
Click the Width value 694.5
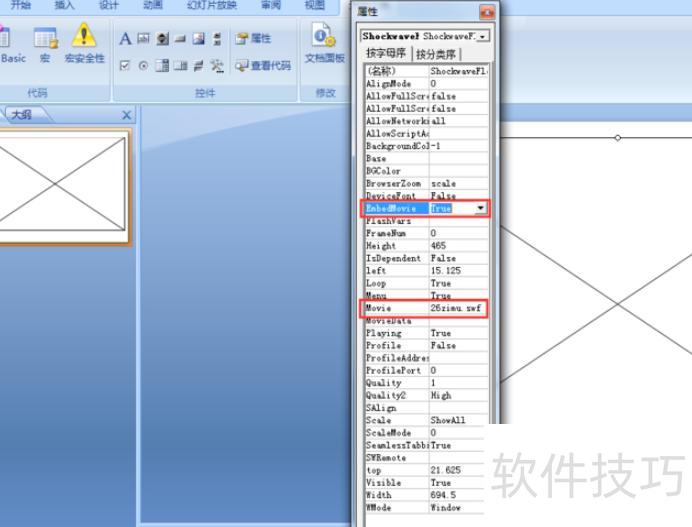[457, 495]
